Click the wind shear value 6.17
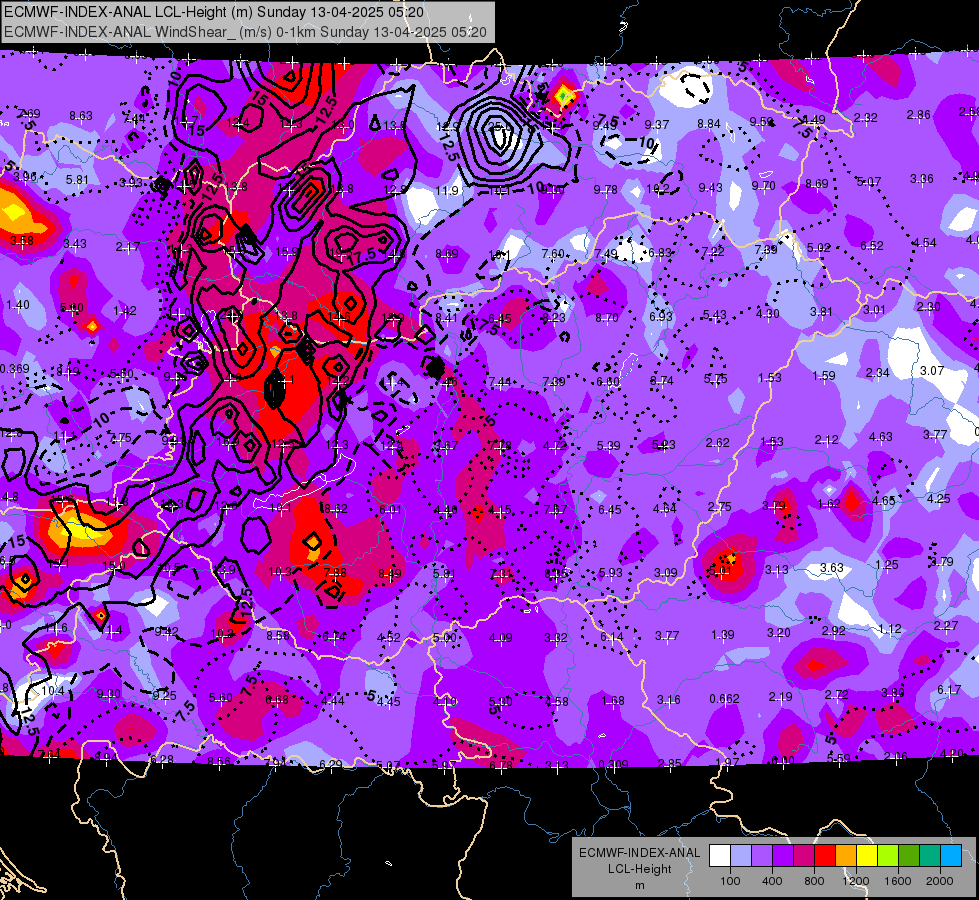Viewport: 979px width, 900px height. point(949,690)
